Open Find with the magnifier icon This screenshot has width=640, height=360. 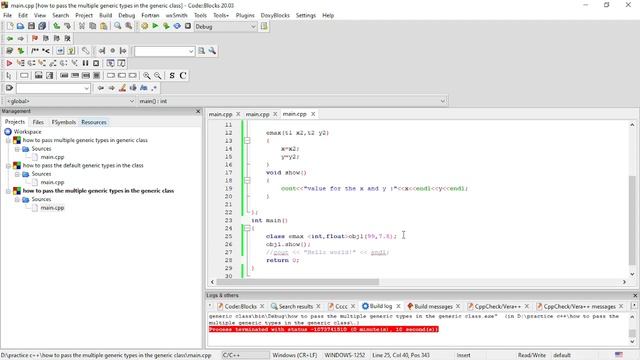tap(118, 26)
